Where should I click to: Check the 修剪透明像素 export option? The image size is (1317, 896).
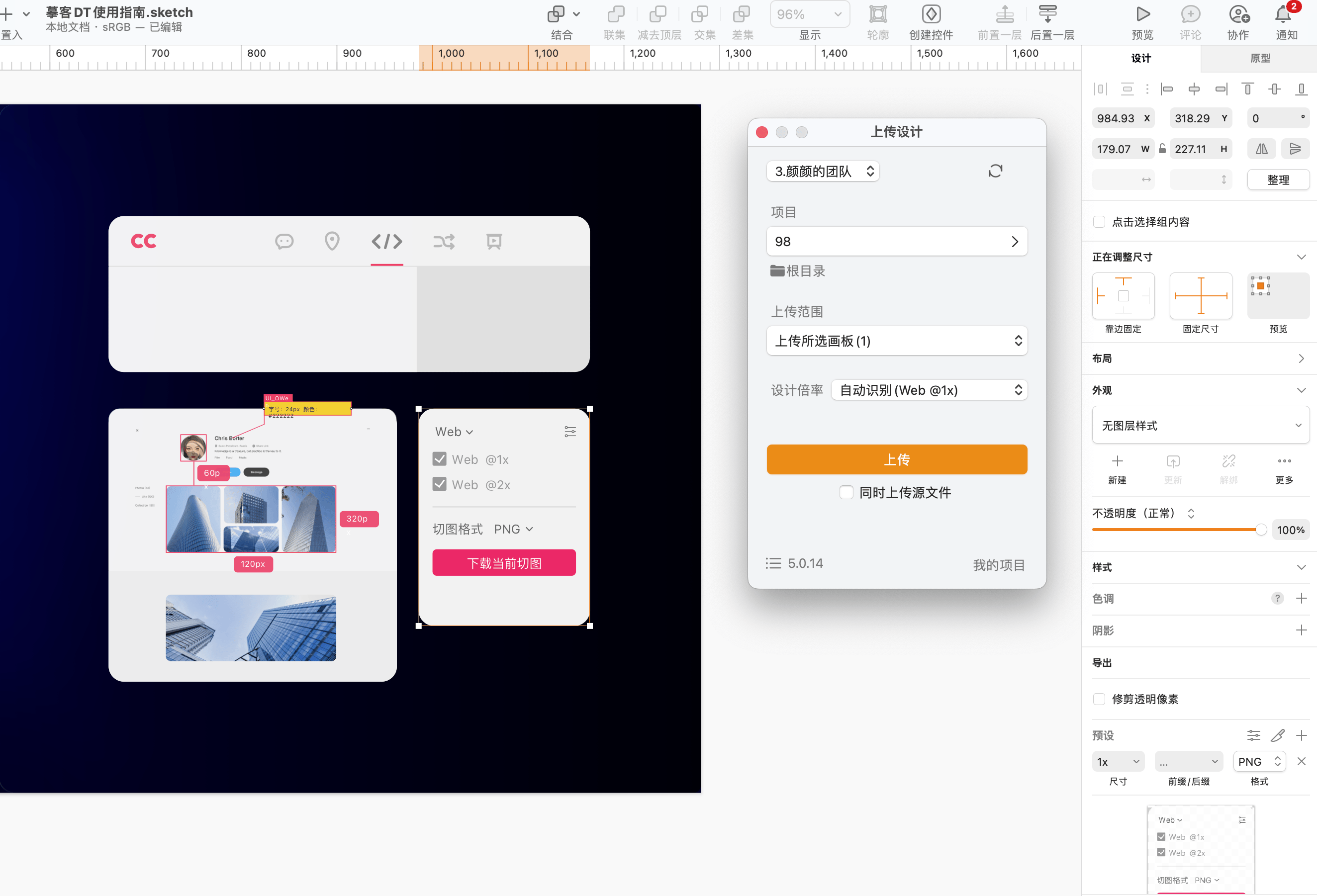[x=1099, y=699]
